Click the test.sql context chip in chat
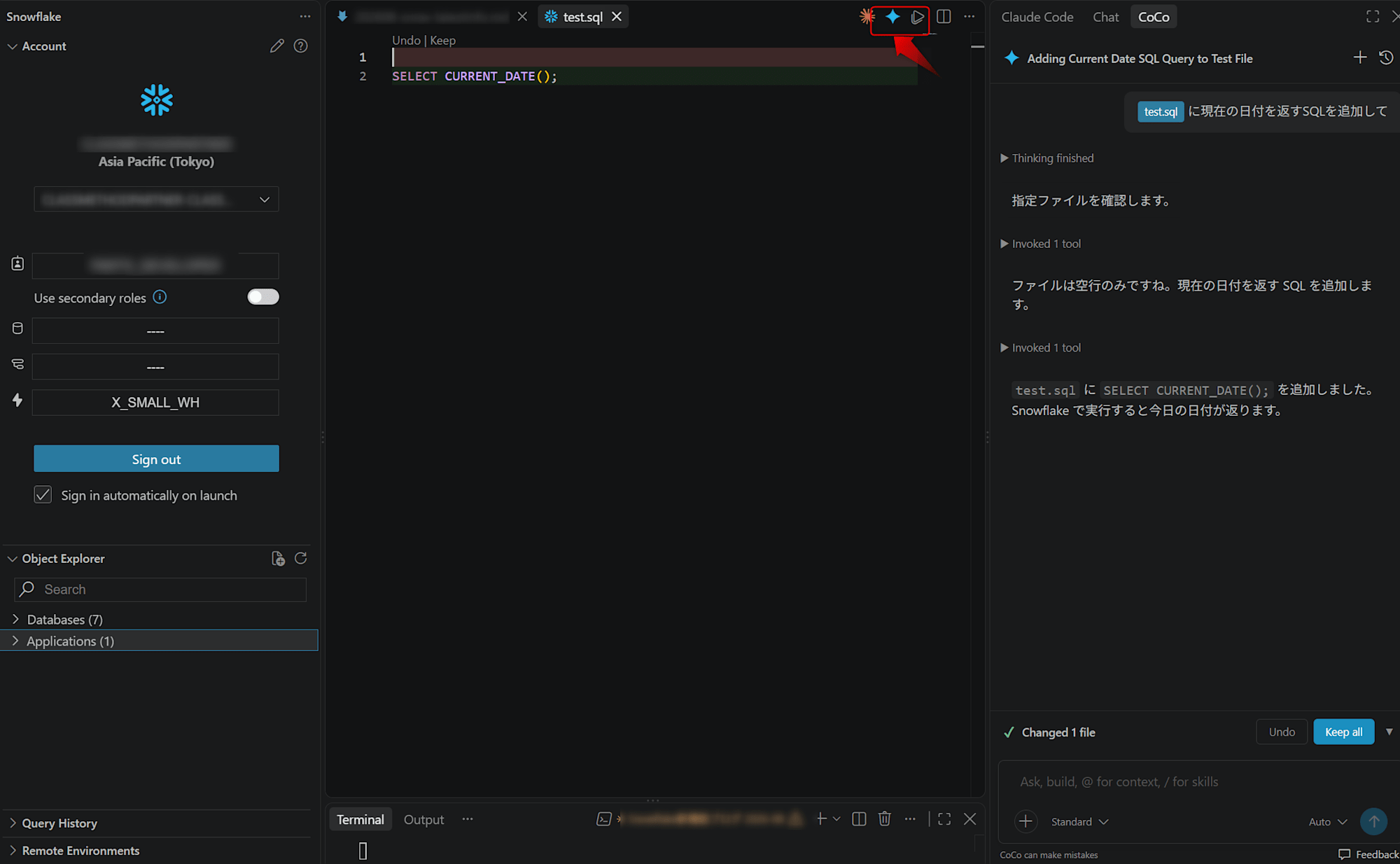1400x864 pixels. coord(1161,111)
